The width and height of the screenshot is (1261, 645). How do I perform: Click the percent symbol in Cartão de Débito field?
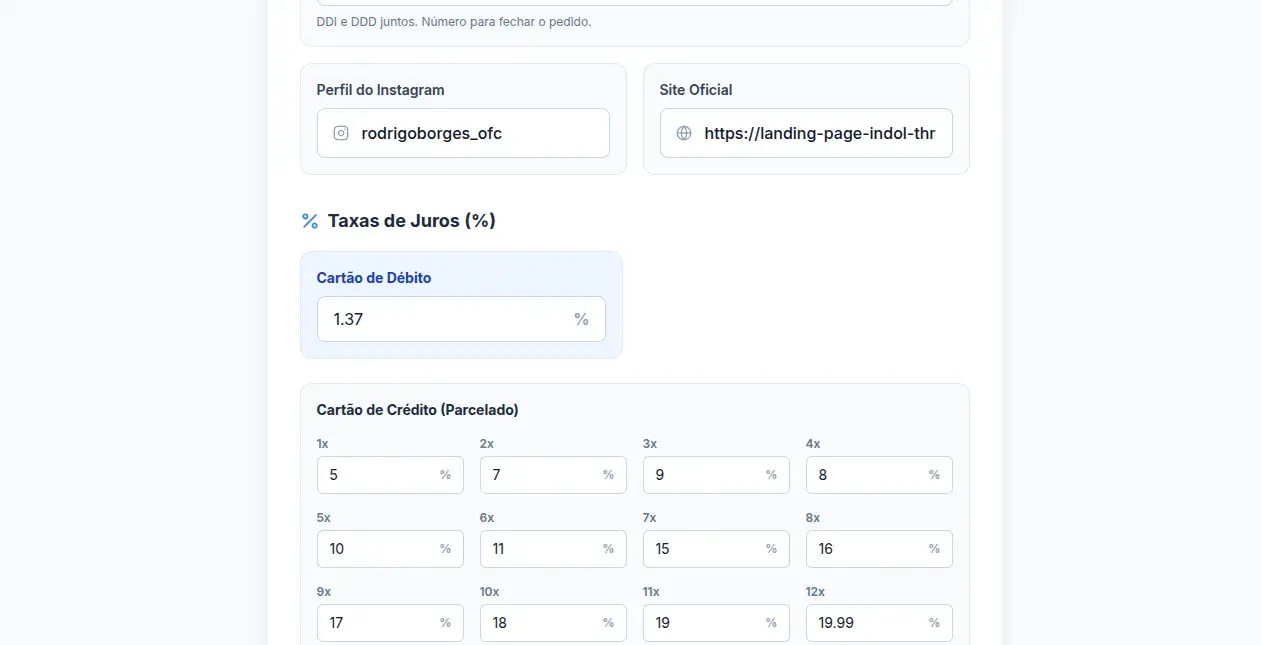coord(581,319)
